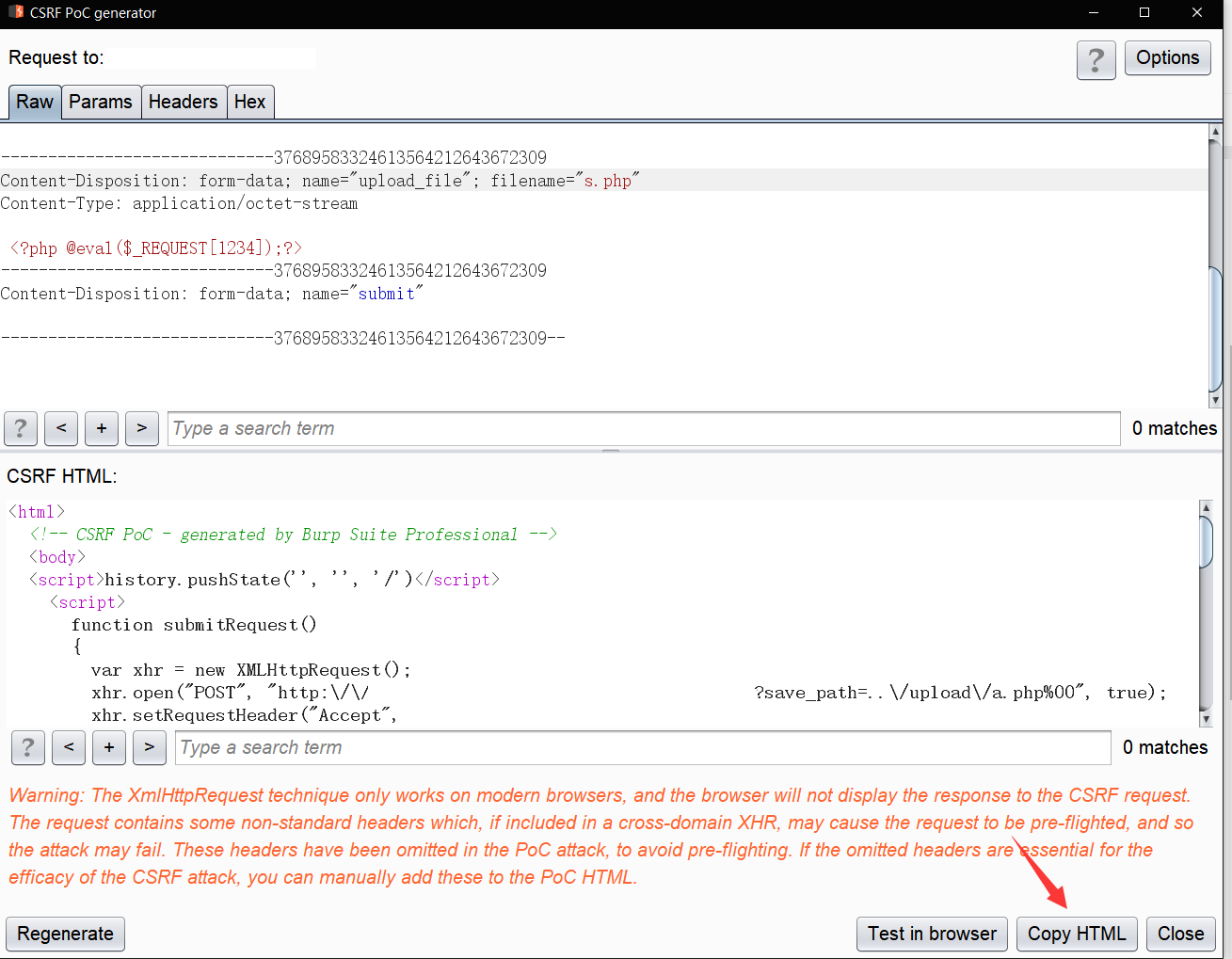Click the Close button at bottom
The height and width of the screenshot is (959, 1232).
[x=1180, y=934]
